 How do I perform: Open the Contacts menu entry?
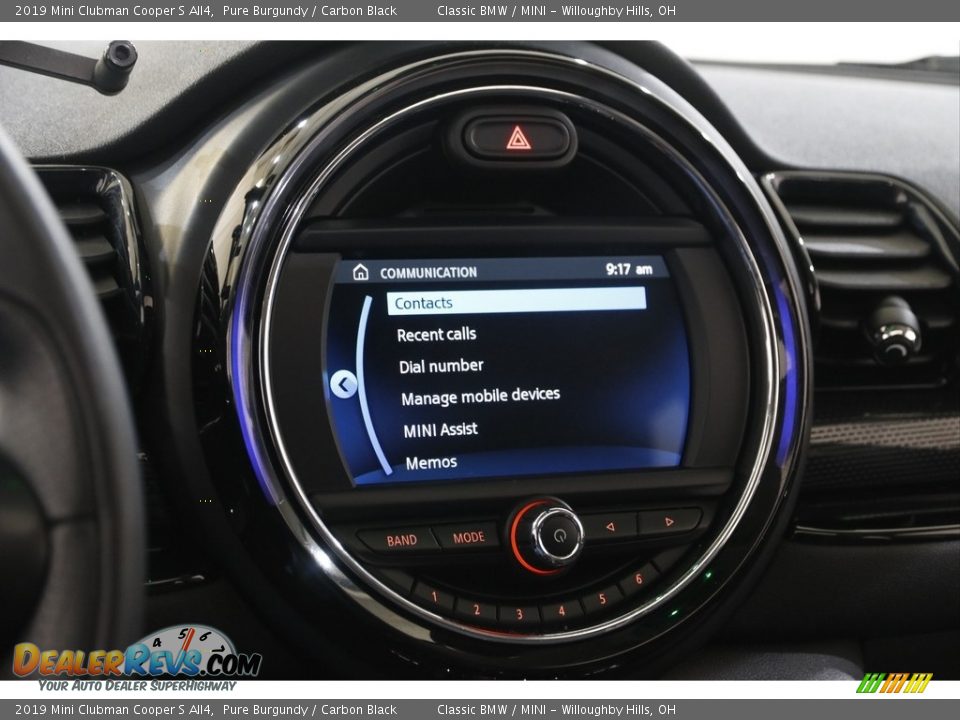[516, 301]
